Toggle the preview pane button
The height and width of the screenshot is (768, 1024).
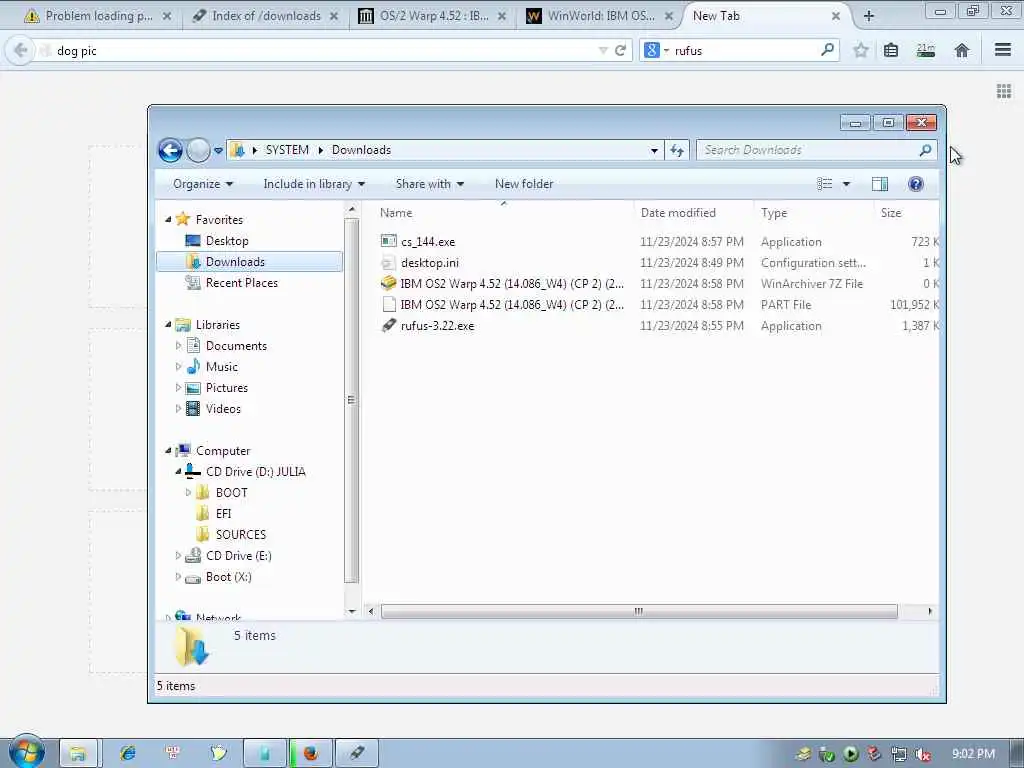coord(880,184)
